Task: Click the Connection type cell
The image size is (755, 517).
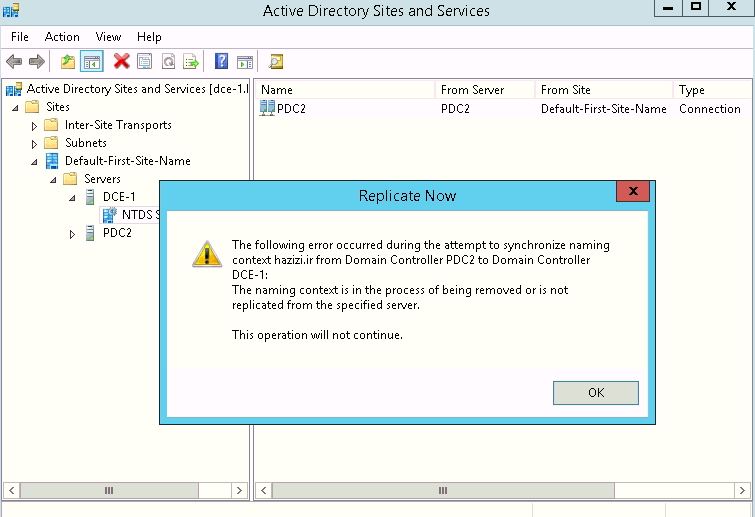Action: pyautogui.click(x=710, y=109)
